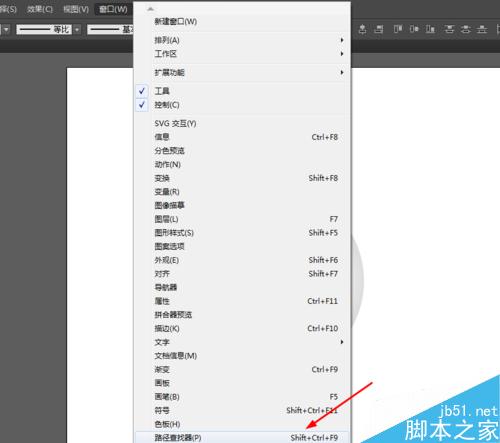
Task: Select 路径查找器(P) menu entry
Action: coord(242,437)
